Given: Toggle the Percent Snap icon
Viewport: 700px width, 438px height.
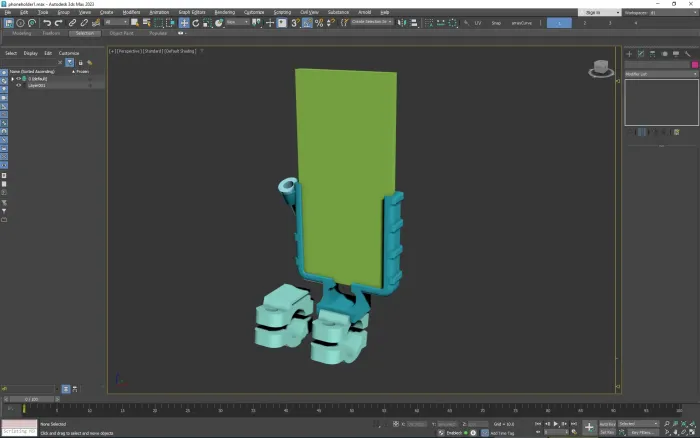Looking at the screenshot, I should [319, 23].
